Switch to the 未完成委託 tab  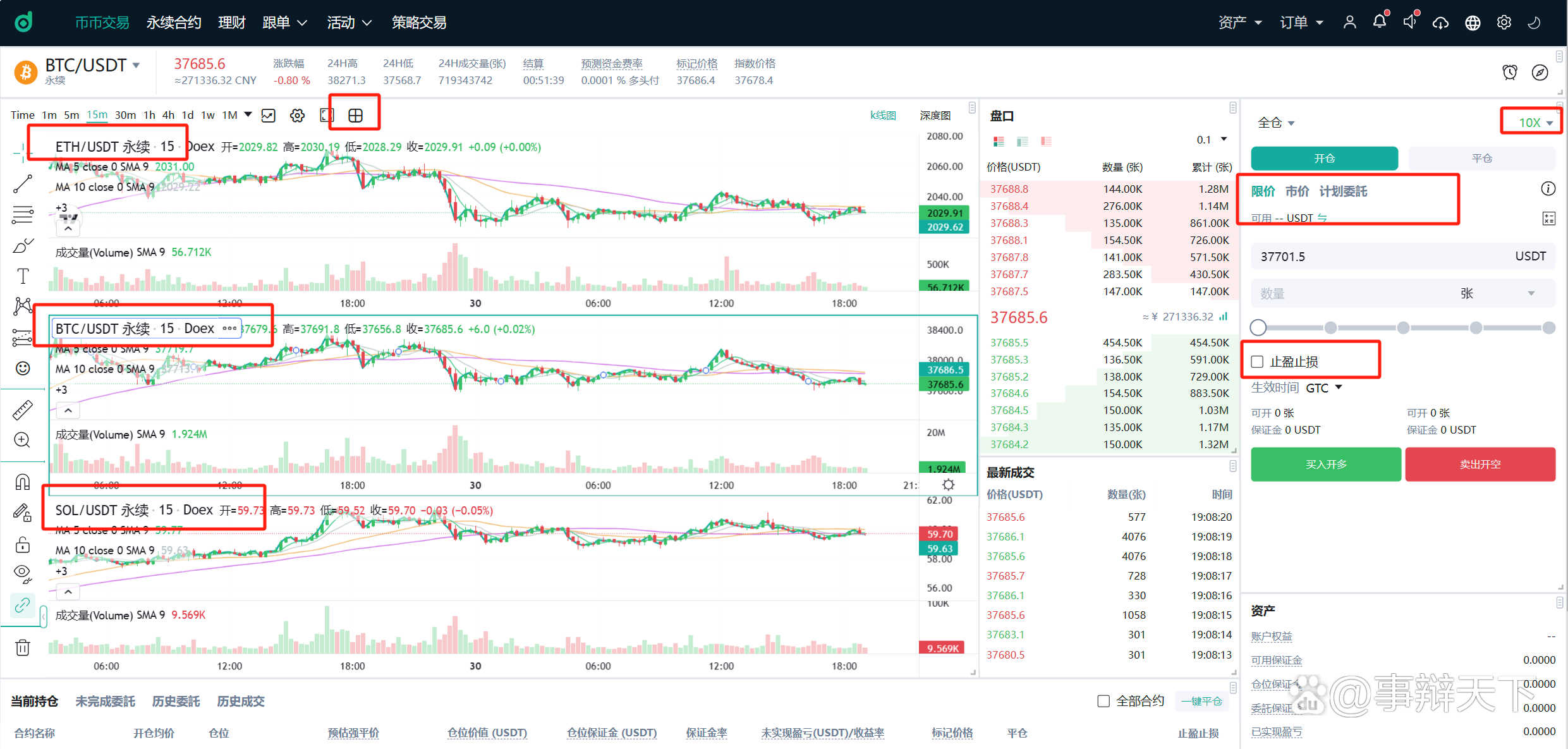(105, 701)
